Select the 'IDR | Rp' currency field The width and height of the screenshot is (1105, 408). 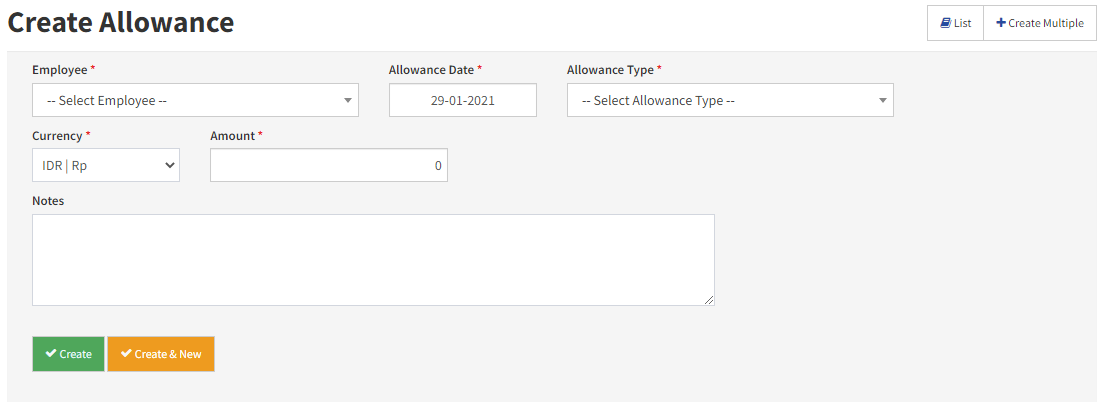click(106, 165)
